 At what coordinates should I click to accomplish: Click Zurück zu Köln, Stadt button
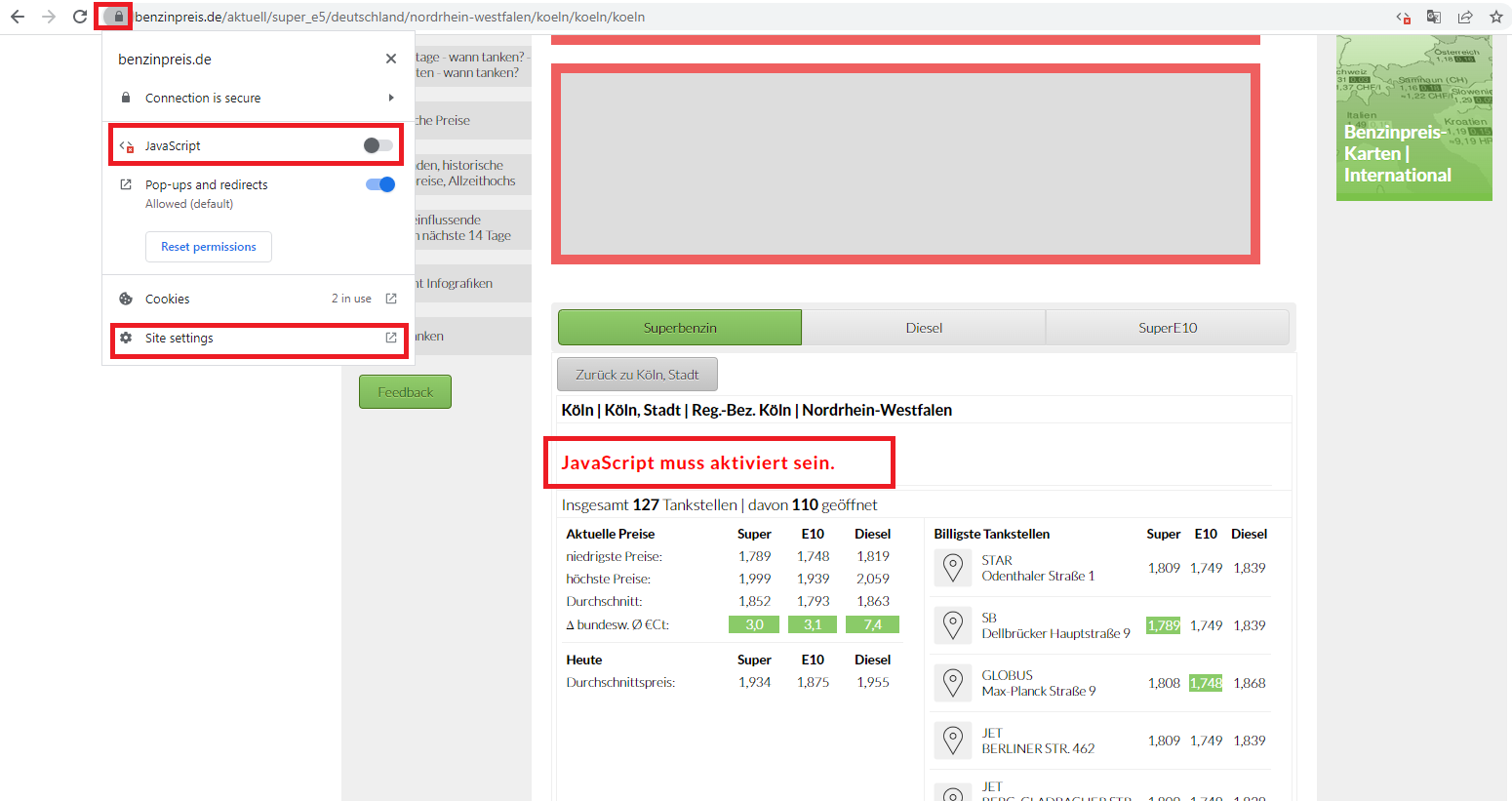637,375
